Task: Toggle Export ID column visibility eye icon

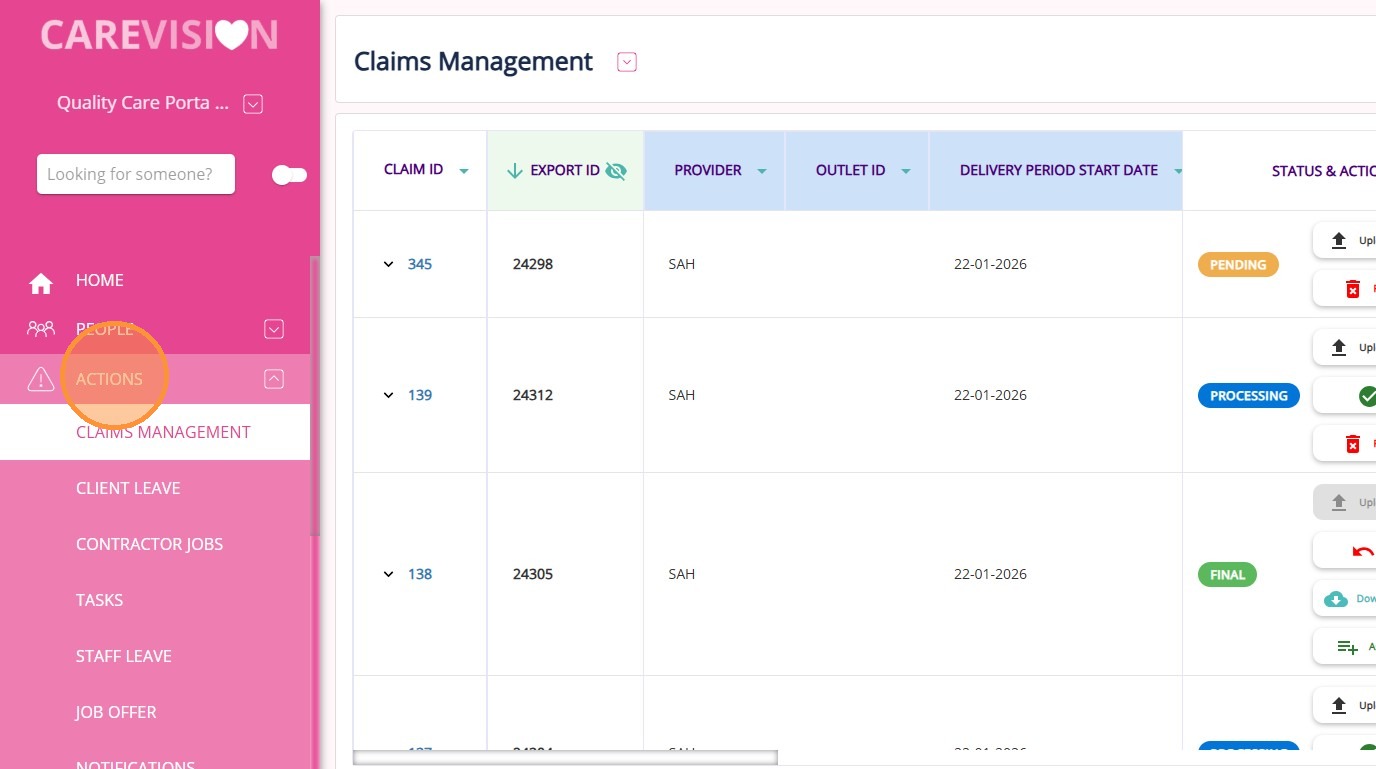Action: pyautogui.click(x=616, y=171)
